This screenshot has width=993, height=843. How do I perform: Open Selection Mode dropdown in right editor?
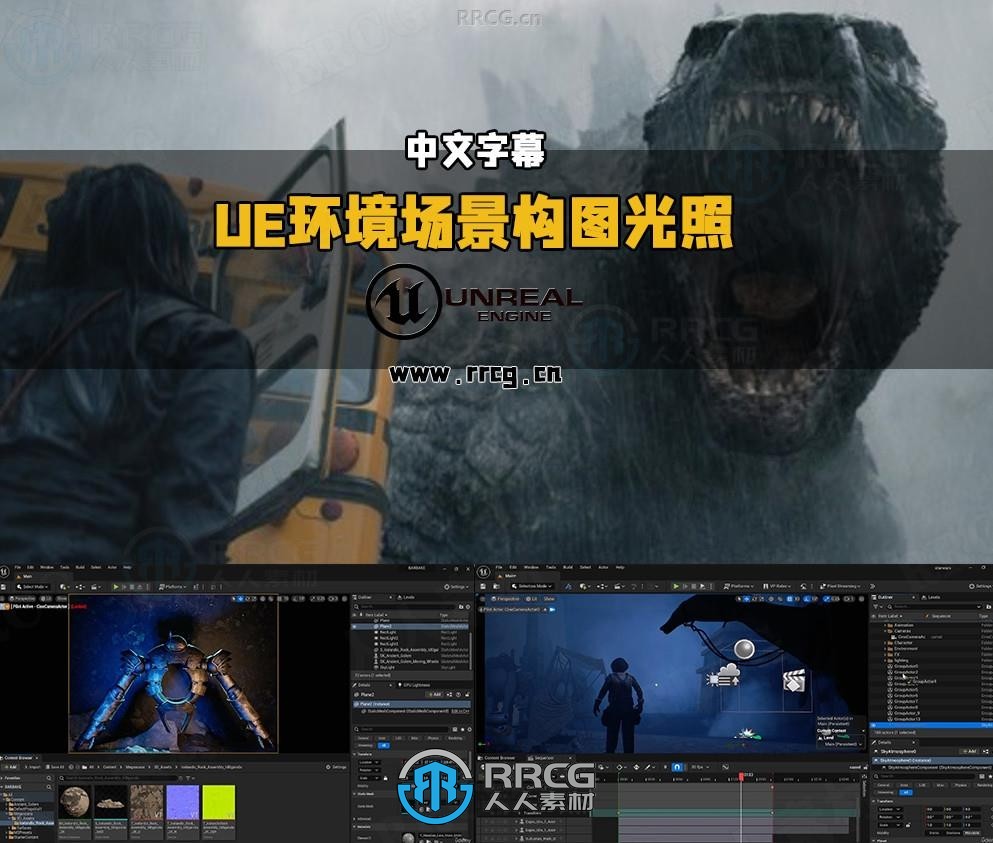point(533,586)
